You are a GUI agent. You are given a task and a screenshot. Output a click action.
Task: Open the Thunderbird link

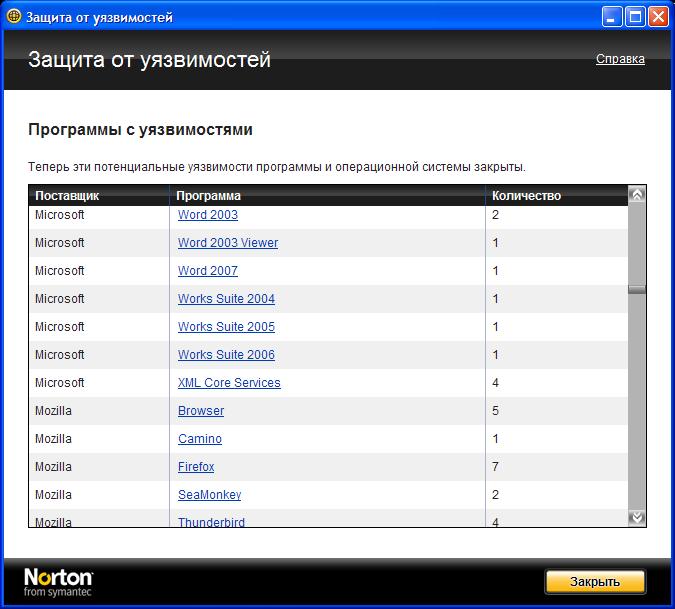coord(211,522)
